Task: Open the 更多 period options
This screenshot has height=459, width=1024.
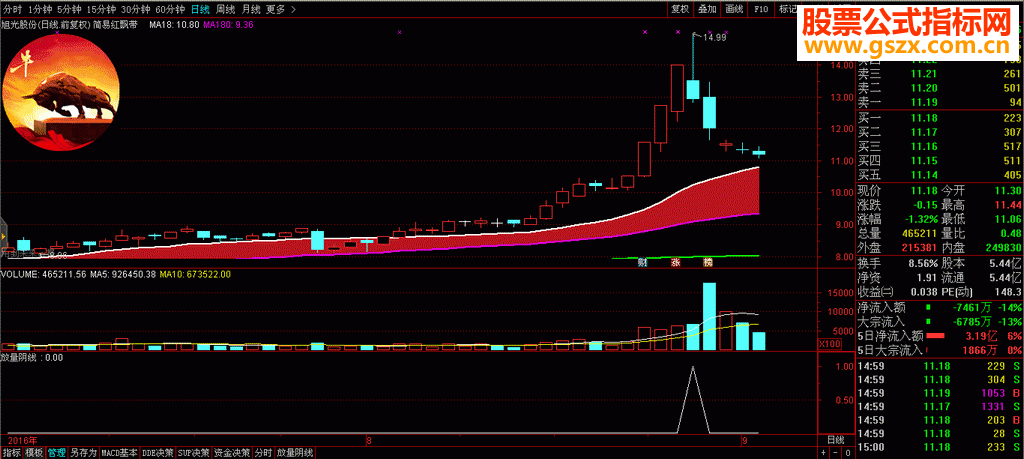Action: tap(276, 10)
